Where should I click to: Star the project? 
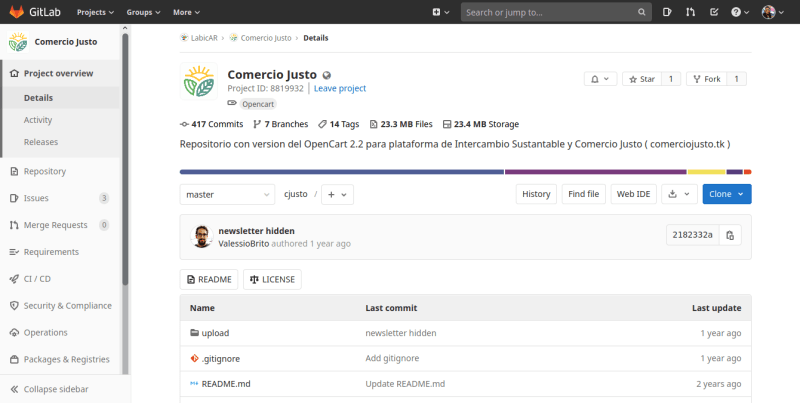point(642,79)
